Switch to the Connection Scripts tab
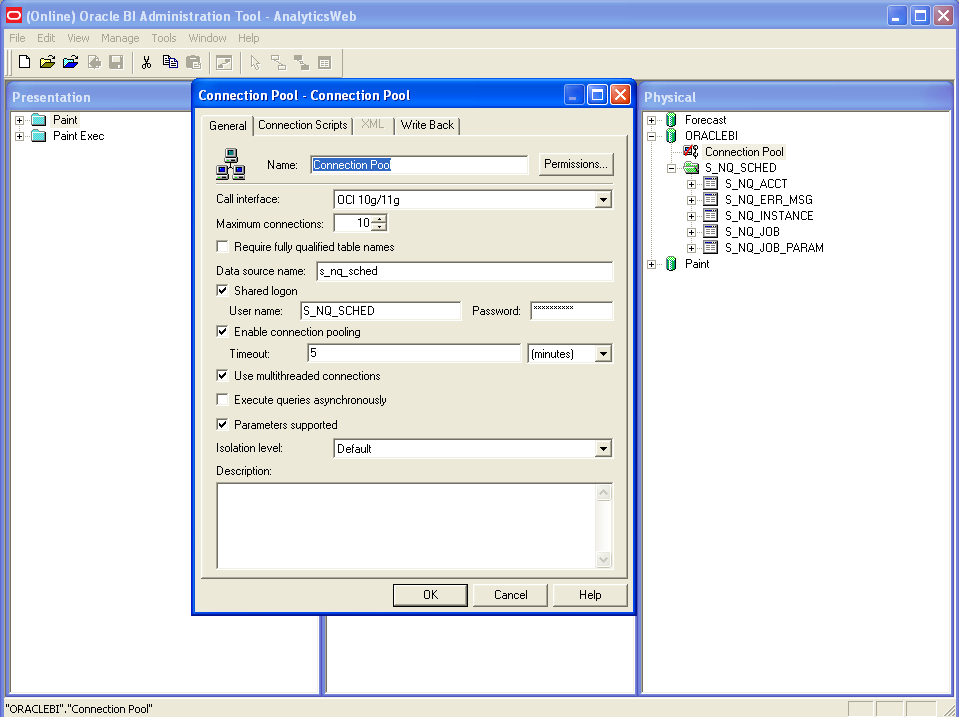Image resolution: width=959 pixels, height=717 pixels. tap(303, 125)
